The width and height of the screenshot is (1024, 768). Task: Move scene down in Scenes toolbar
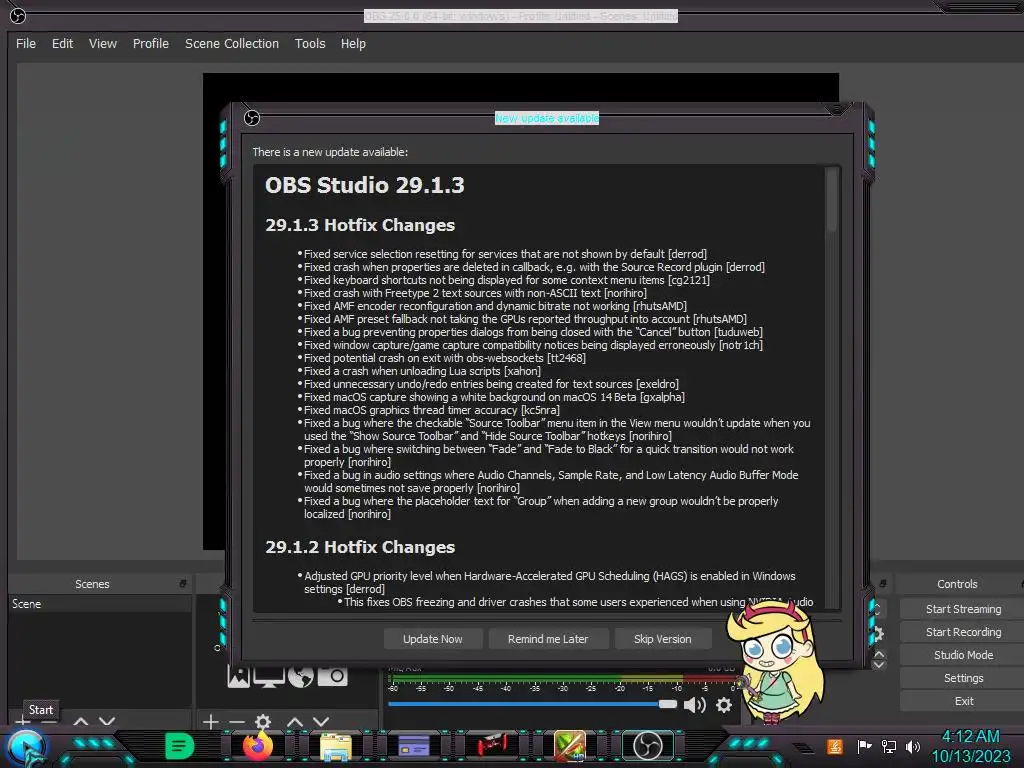[x=107, y=722]
